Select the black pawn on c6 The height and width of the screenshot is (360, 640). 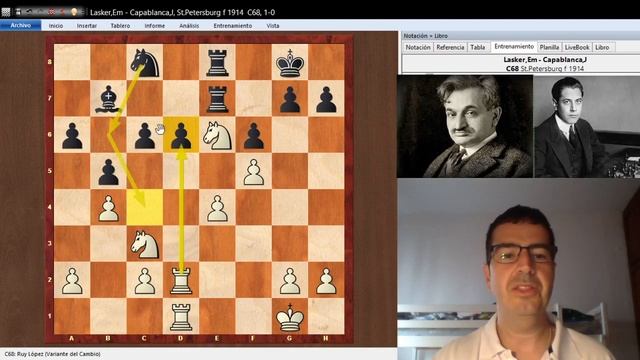pyautogui.click(x=144, y=135)
